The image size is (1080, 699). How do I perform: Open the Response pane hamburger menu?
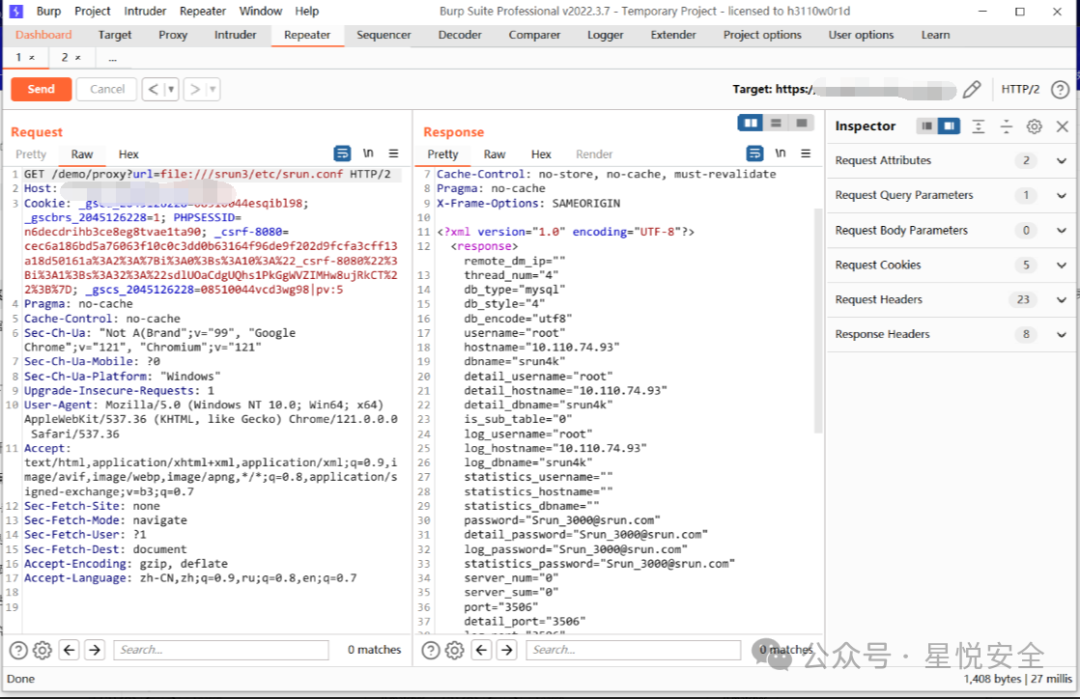click(x=805, y=154)
